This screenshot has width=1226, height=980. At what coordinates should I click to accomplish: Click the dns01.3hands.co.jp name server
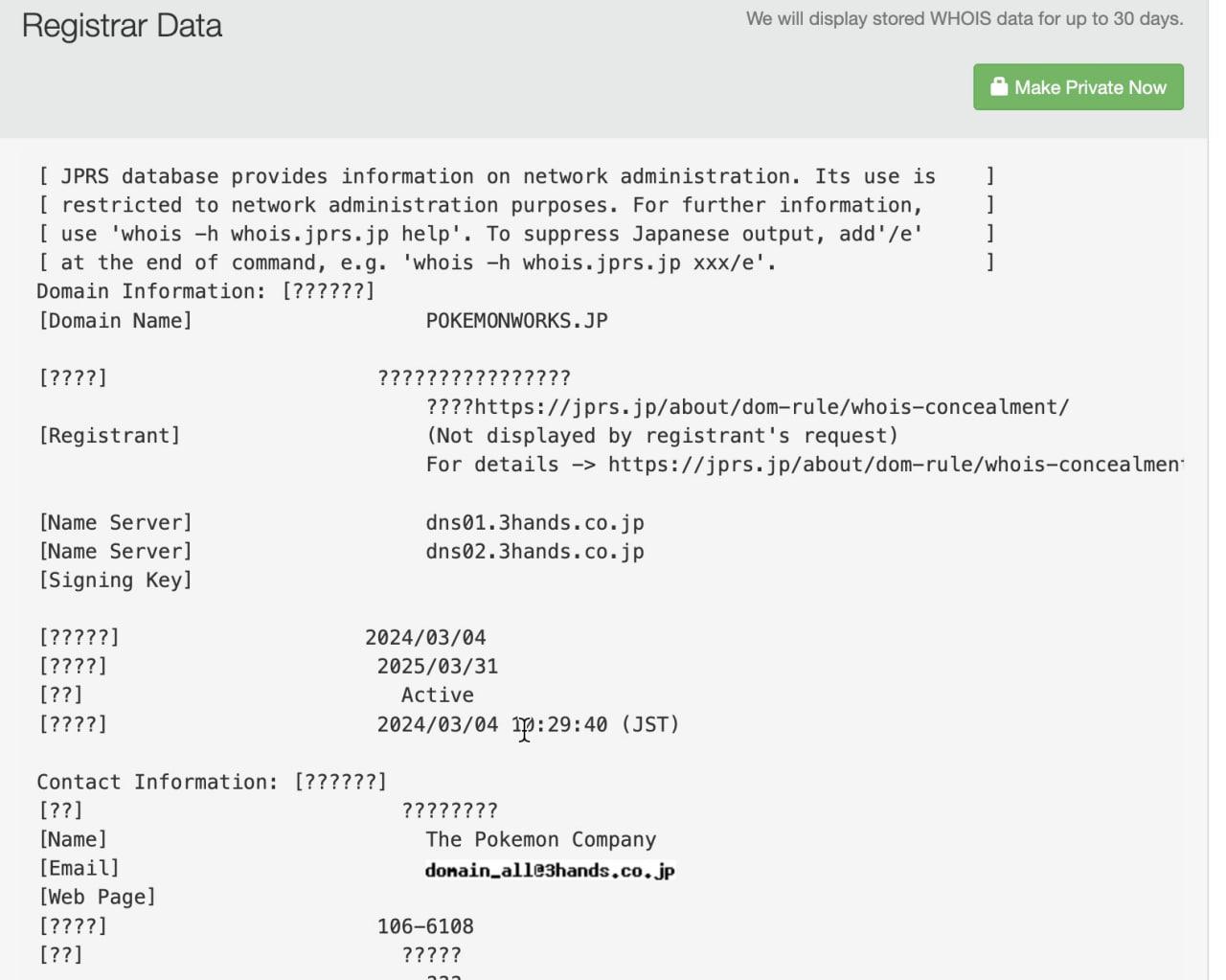click(x=534, y=522)
